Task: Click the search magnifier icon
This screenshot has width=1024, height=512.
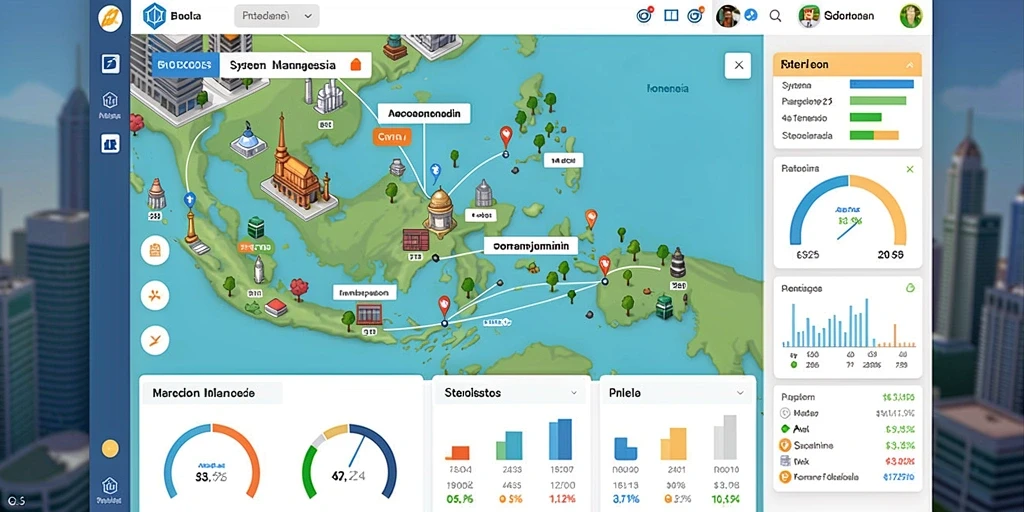Action: coord(775,16)
